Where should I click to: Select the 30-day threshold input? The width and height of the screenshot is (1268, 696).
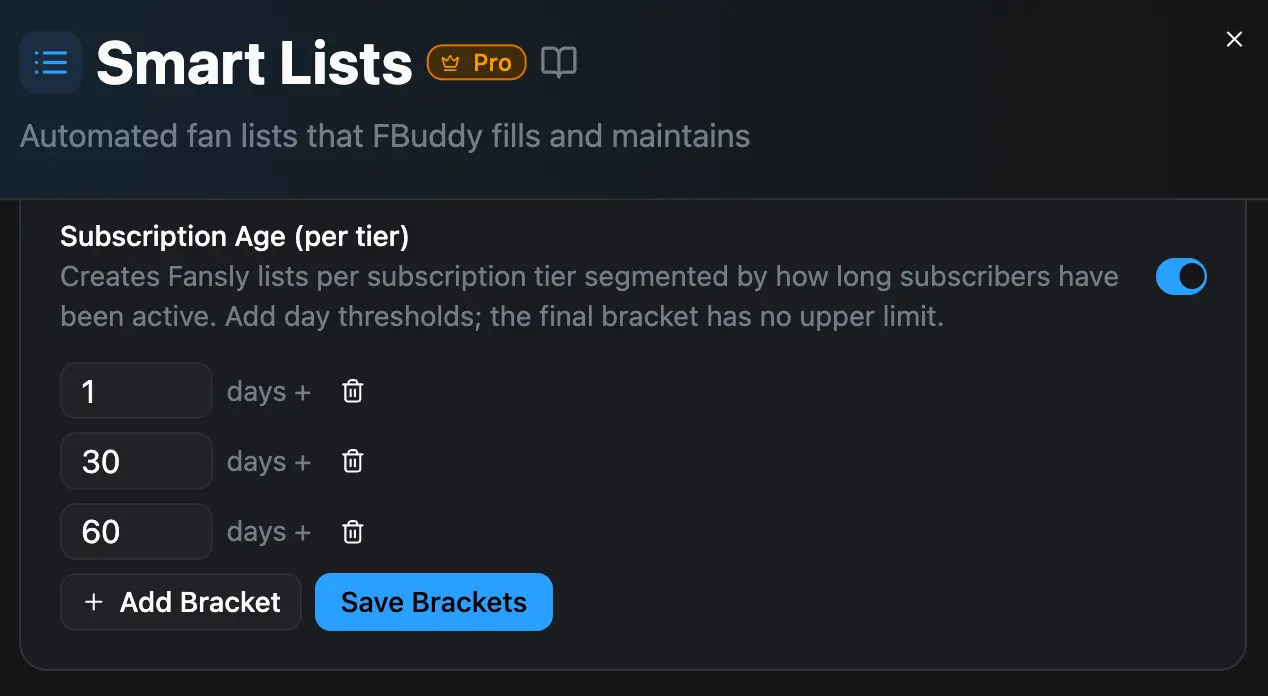coord(136,461)
